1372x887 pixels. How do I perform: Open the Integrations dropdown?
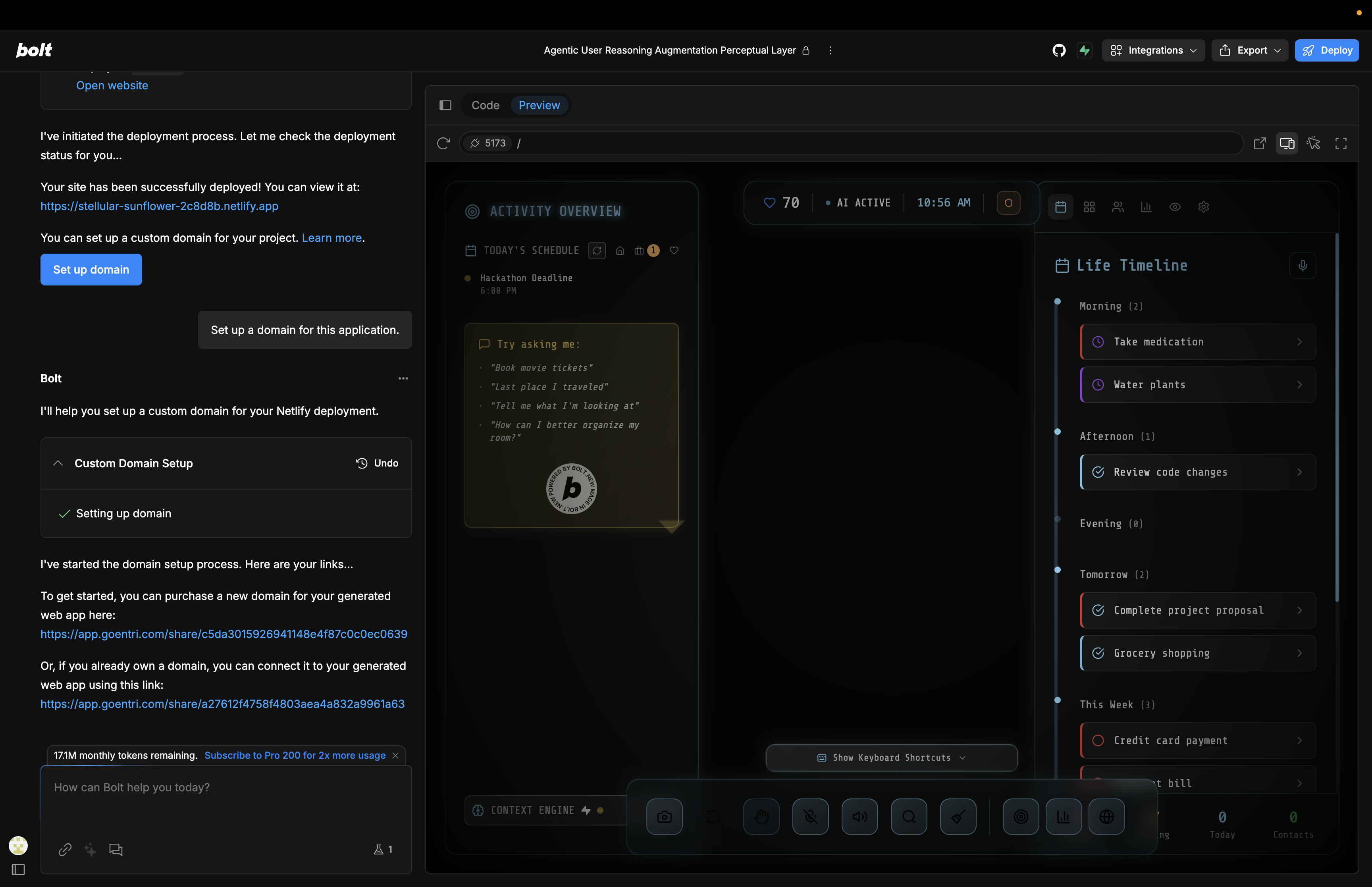[1153, 50]
